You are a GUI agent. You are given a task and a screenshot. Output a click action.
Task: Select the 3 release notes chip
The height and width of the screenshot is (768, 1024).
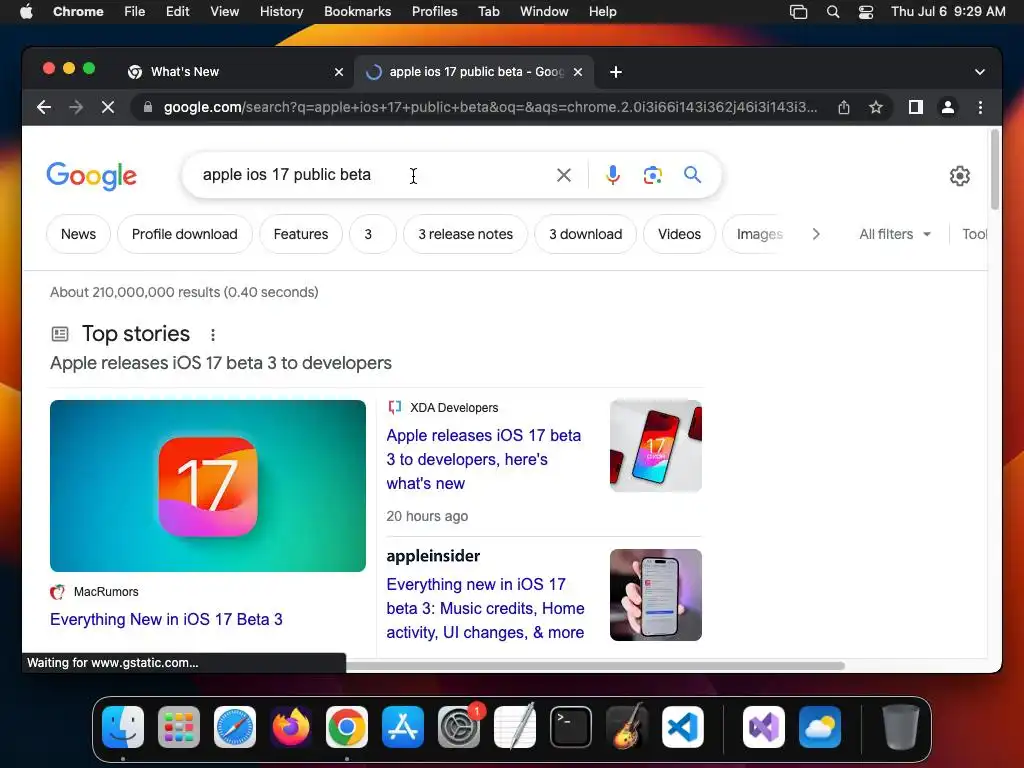(466, 234)
